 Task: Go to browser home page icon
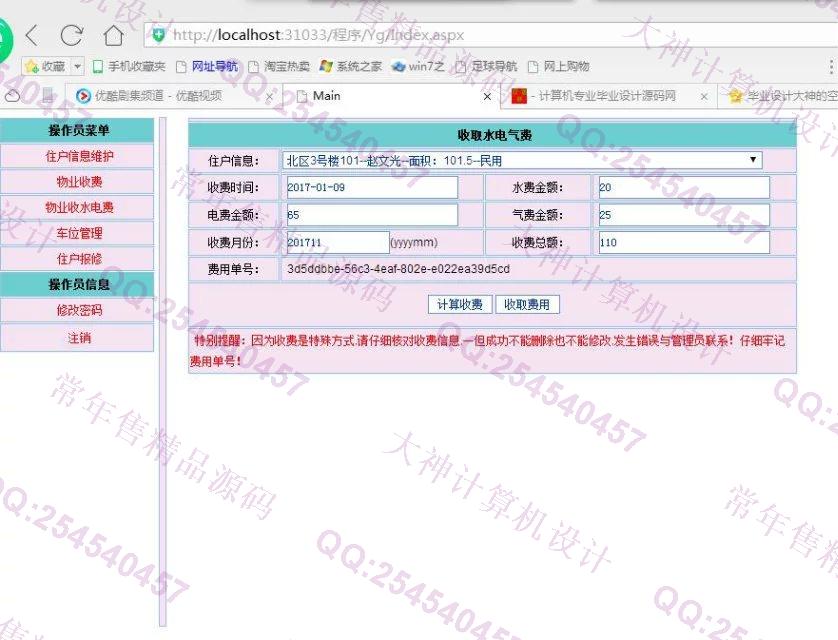(x=113, y=35)
